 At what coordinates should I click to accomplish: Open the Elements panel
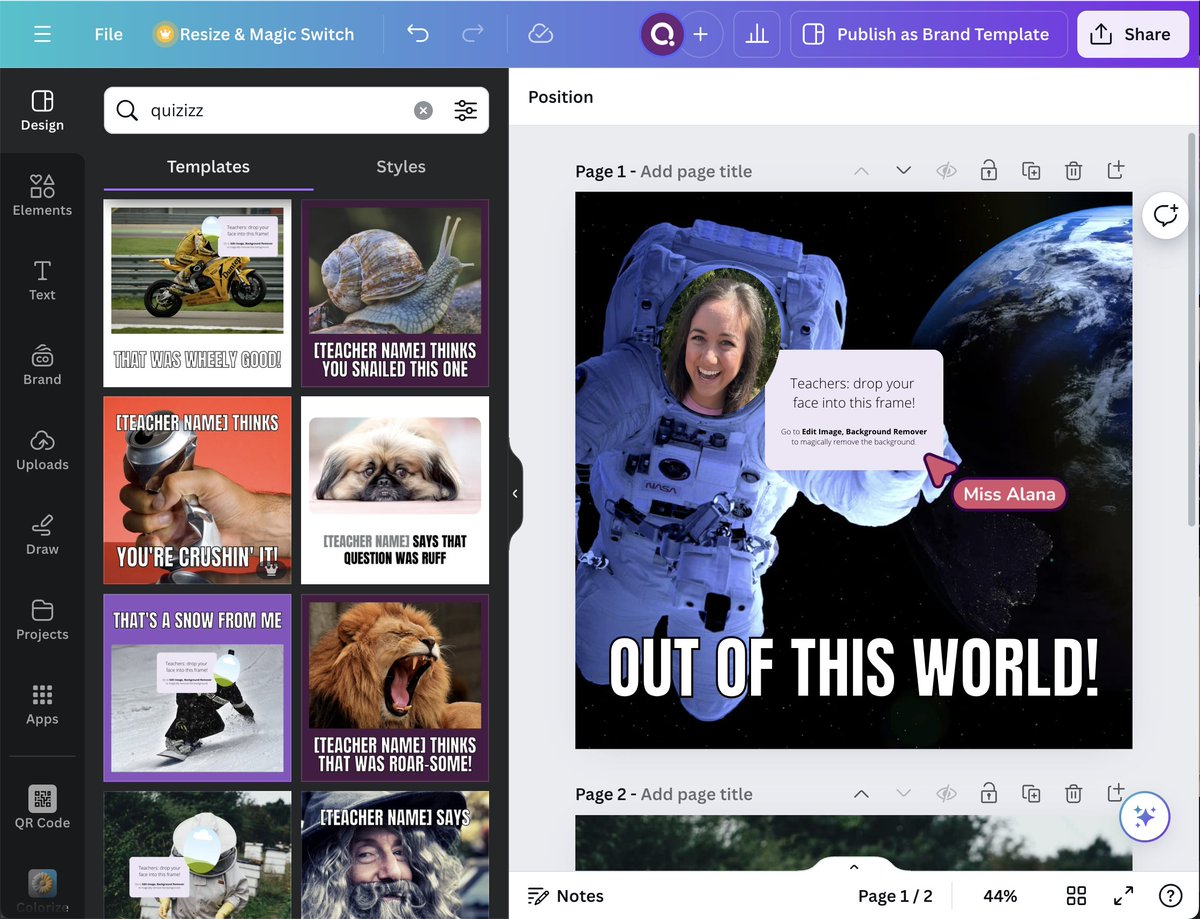(41, 194)
